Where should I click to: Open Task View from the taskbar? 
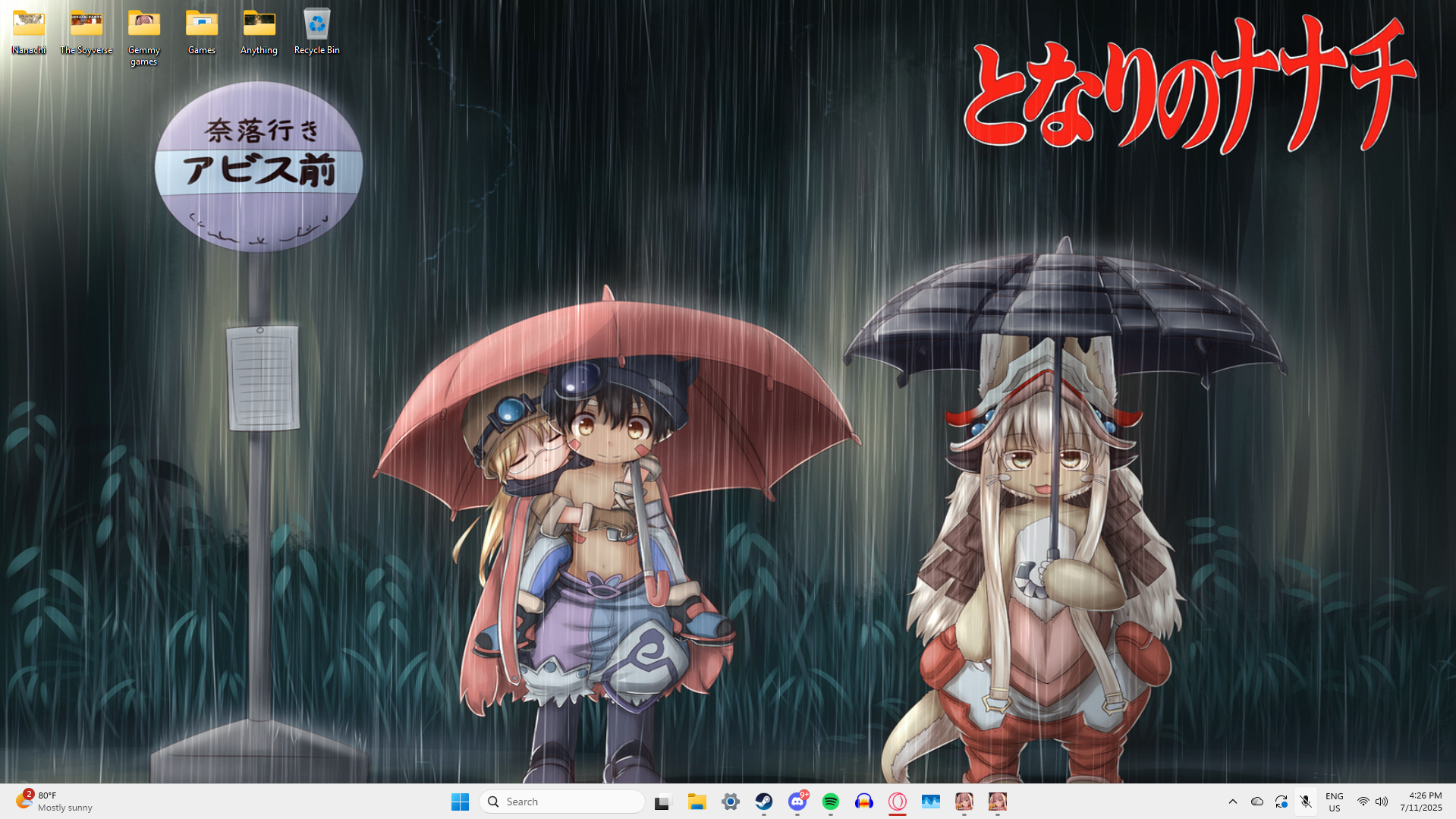tap(664, 802)
